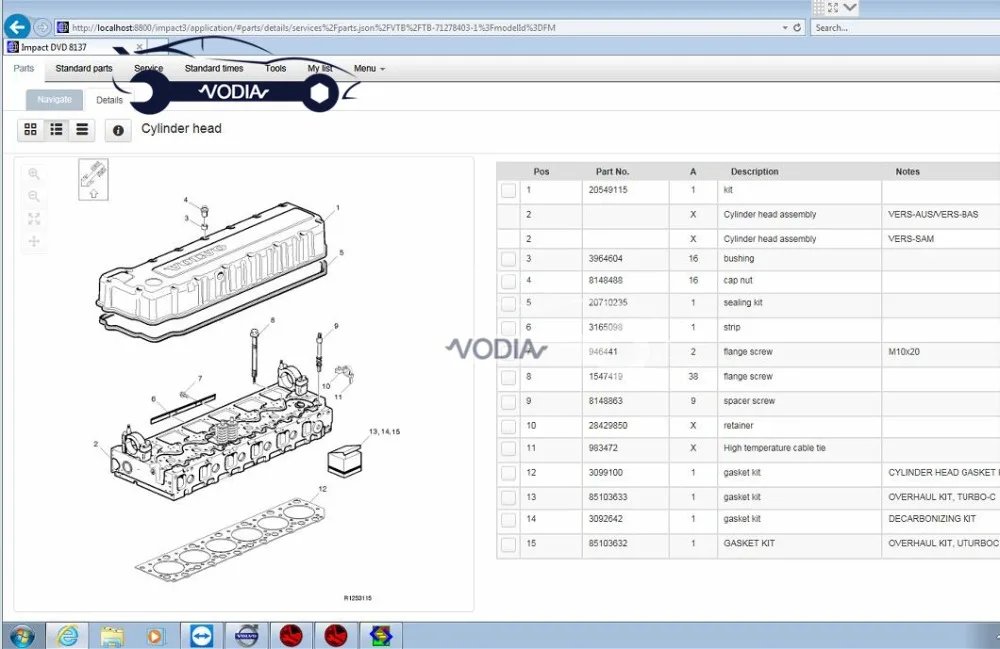
Task: Click the chevron down at top right
Action: (850, 8)
